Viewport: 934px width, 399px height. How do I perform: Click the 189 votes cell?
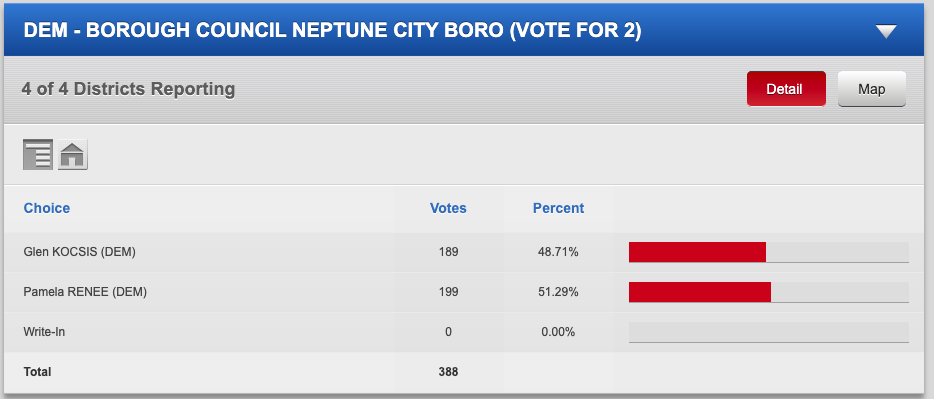click(448, 252)
